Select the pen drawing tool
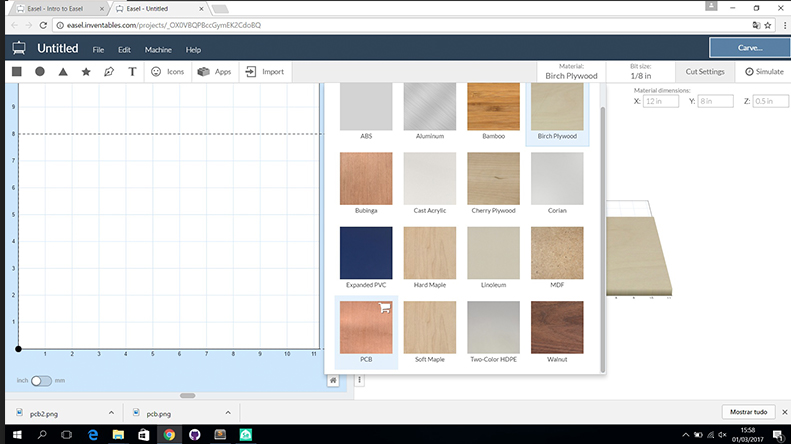This screenshot has height=444, width=791. (109, 72)
